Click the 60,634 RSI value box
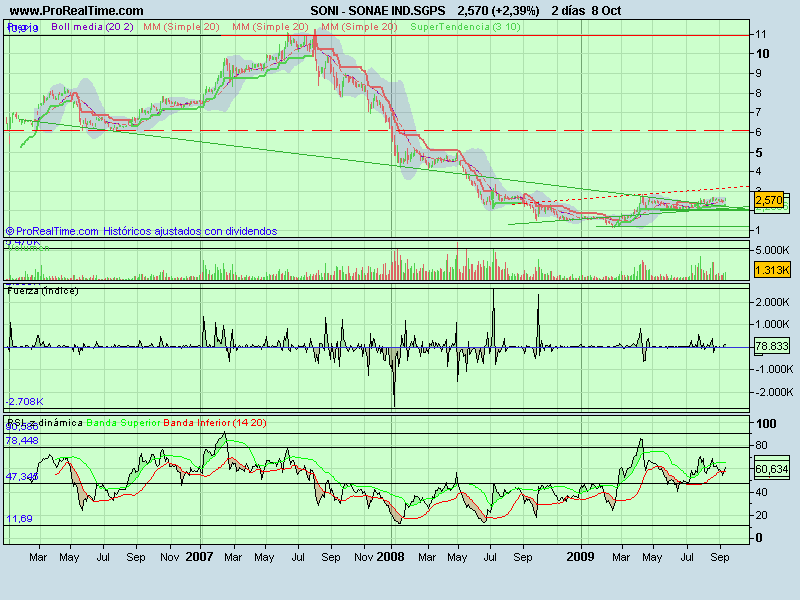The height and width of the screenshot is (600, 800). [x=772, y=468]
